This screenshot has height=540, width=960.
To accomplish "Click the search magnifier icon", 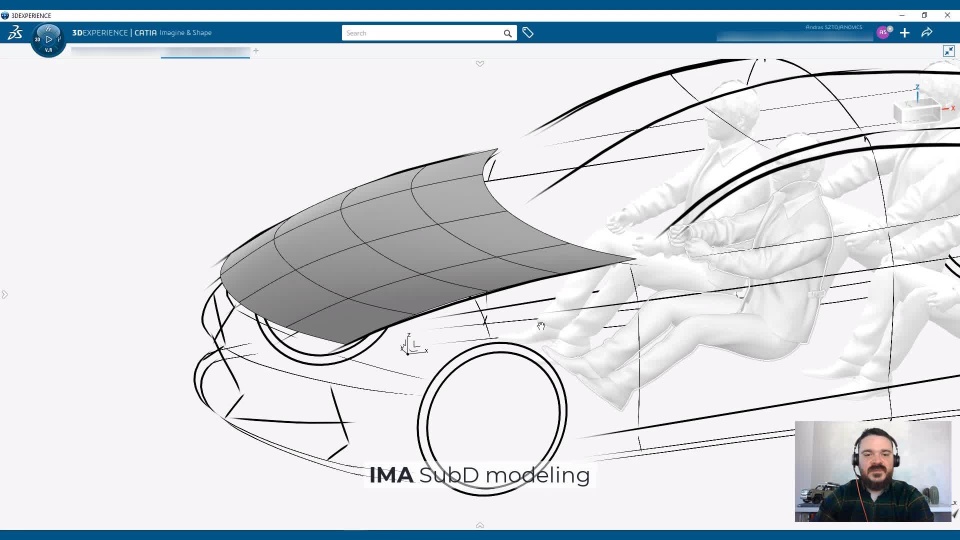I will tap(508, 33).
